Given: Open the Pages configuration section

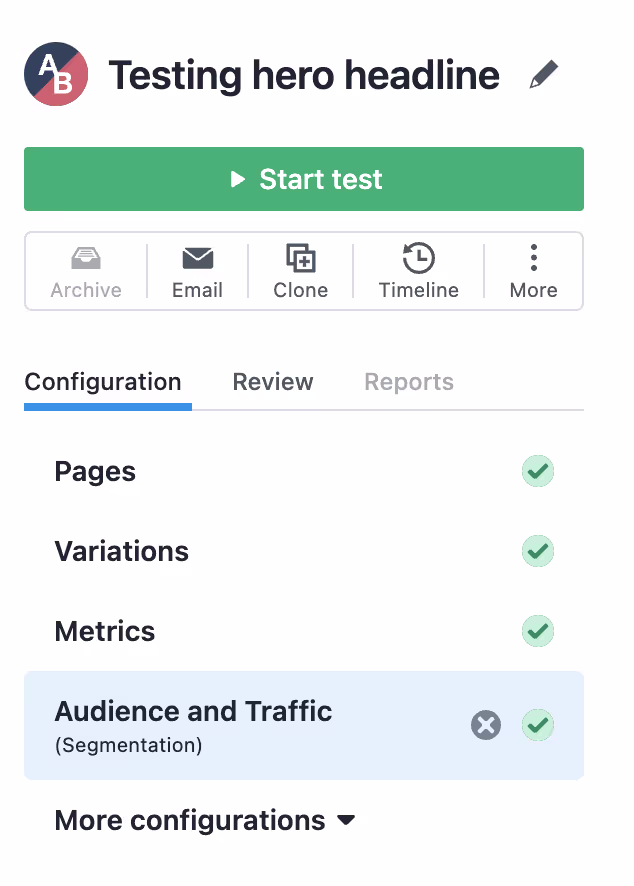Looking at the screenshot, I should pyautogui.click(x=304, y=471).
